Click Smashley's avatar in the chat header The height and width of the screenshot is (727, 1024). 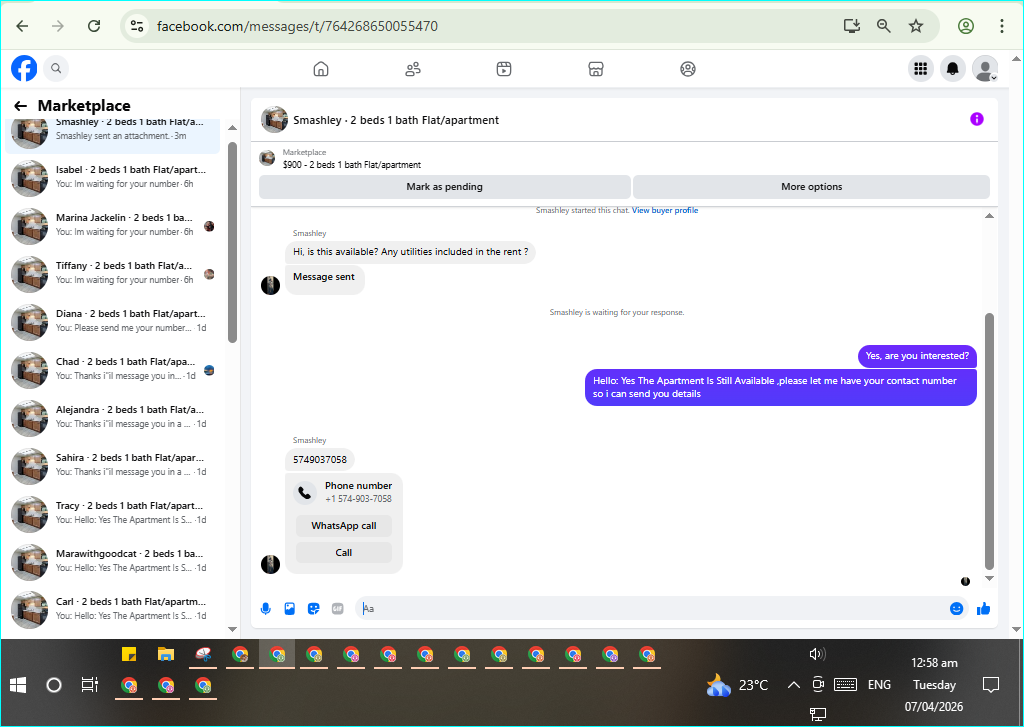(x=274, y=120)
